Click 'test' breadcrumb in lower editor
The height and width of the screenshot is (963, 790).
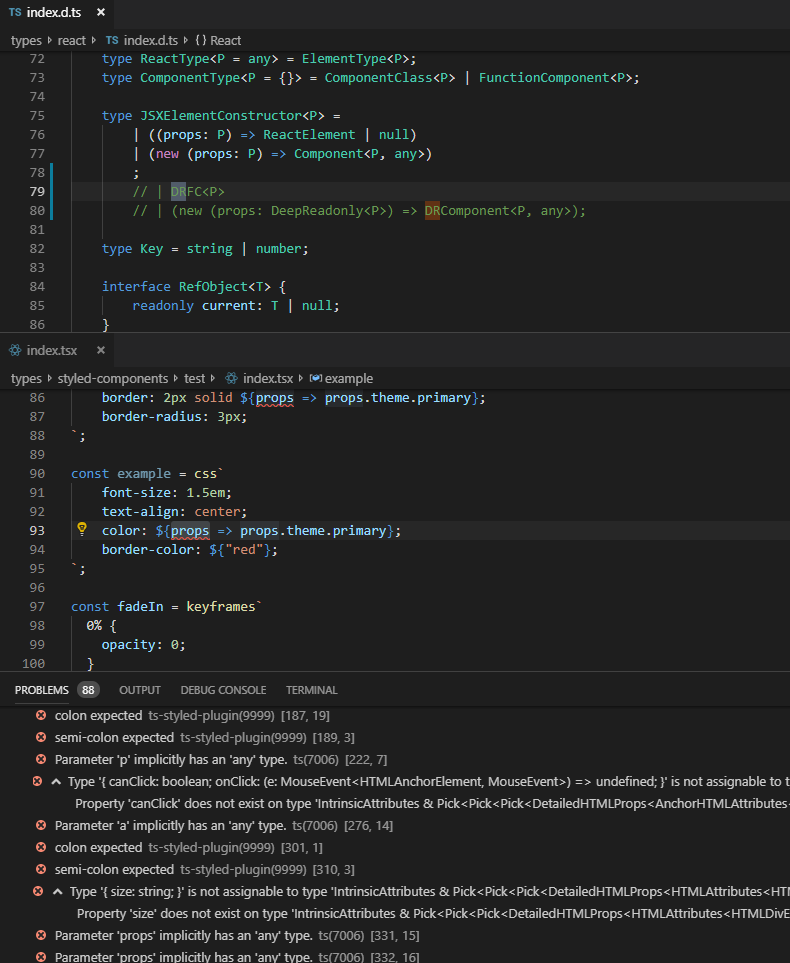pos(194,378)
